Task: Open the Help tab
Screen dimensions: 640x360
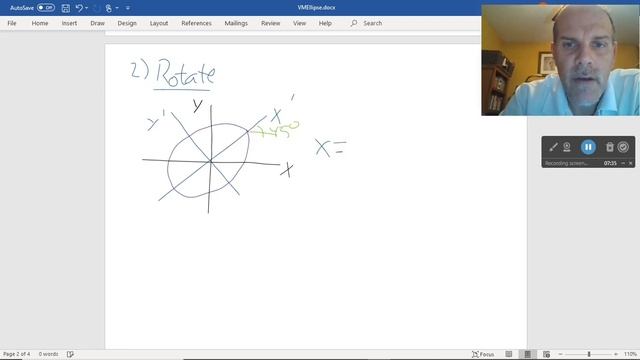Action: (x=325, y=23)
